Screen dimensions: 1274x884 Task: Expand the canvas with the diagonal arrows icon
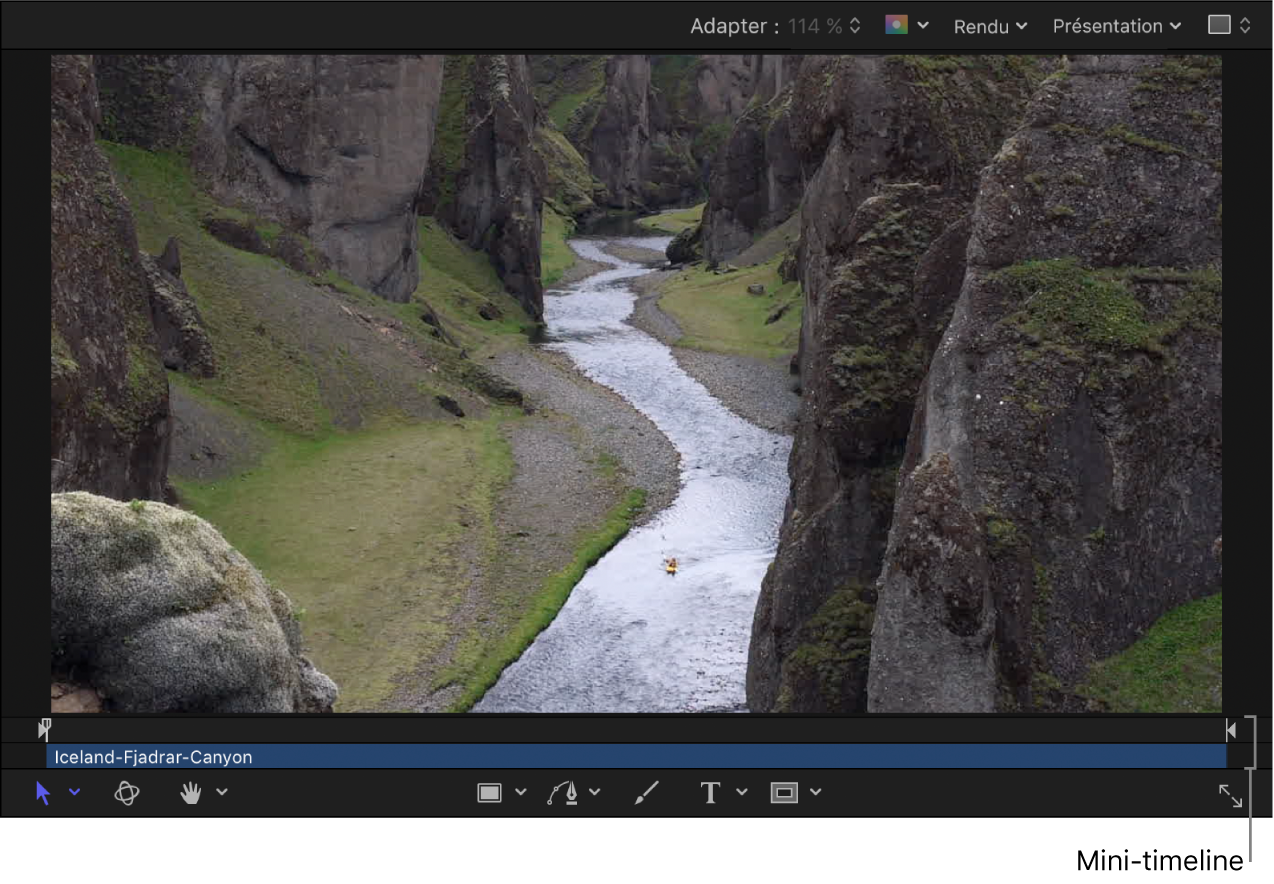point(1230,795)
